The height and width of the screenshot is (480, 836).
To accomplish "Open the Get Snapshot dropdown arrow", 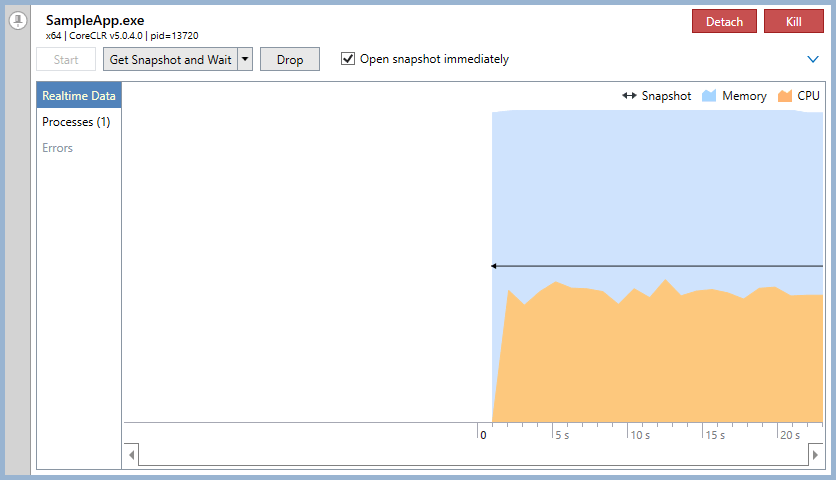I will click(245, 59).
